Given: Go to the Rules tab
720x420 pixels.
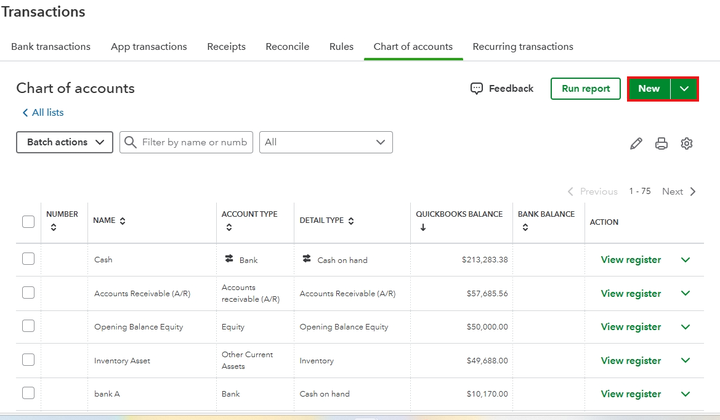Looking at the screenshot, I should click(x=341, y=47).
